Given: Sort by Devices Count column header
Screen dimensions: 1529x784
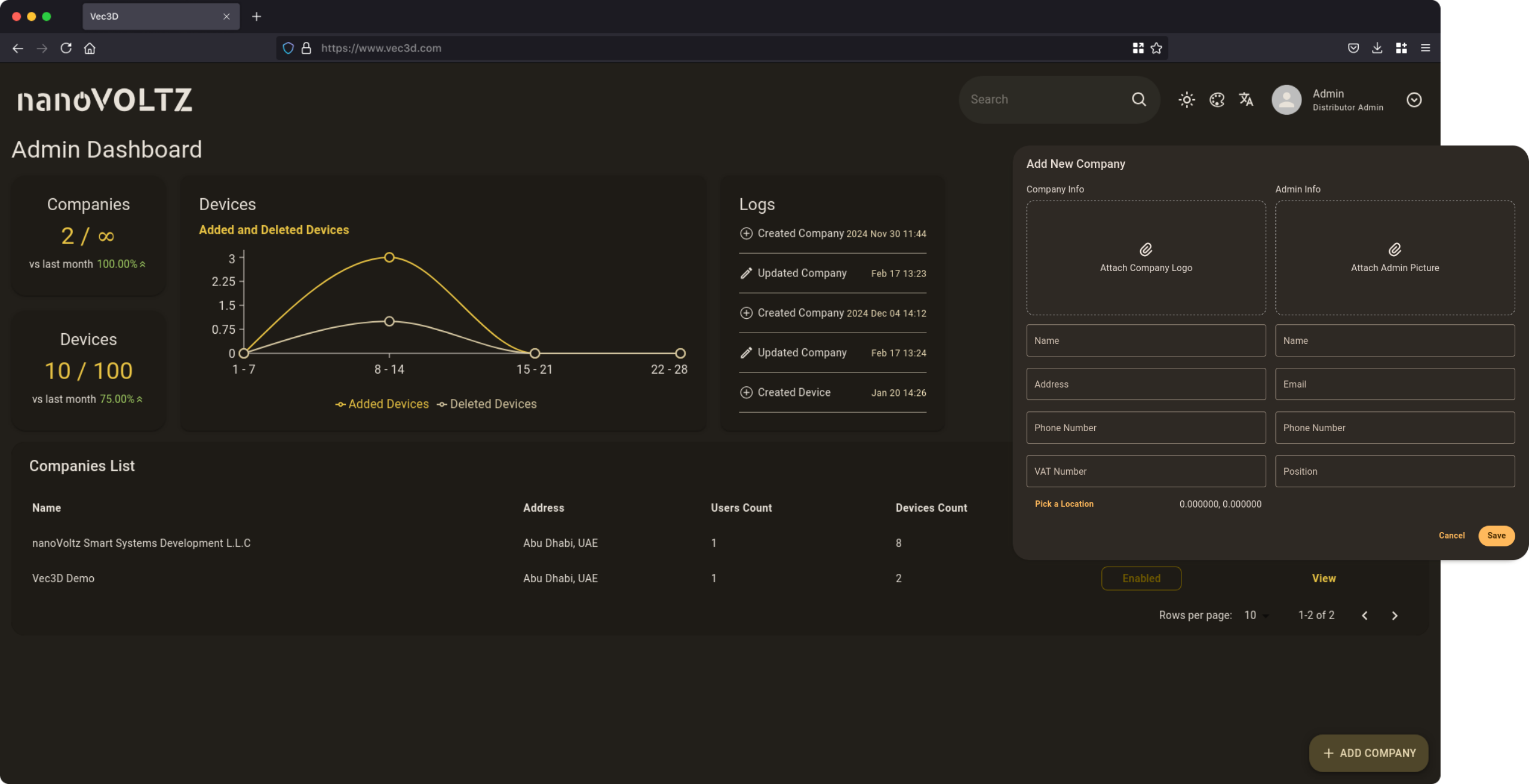Looking at the screenshot, I should [x=931, y=508].
